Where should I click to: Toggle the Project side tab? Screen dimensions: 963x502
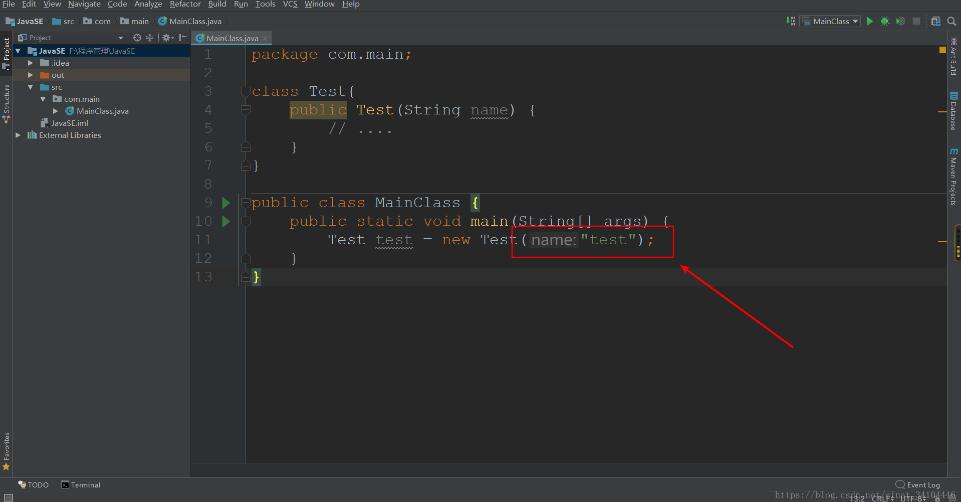[6, 53]
